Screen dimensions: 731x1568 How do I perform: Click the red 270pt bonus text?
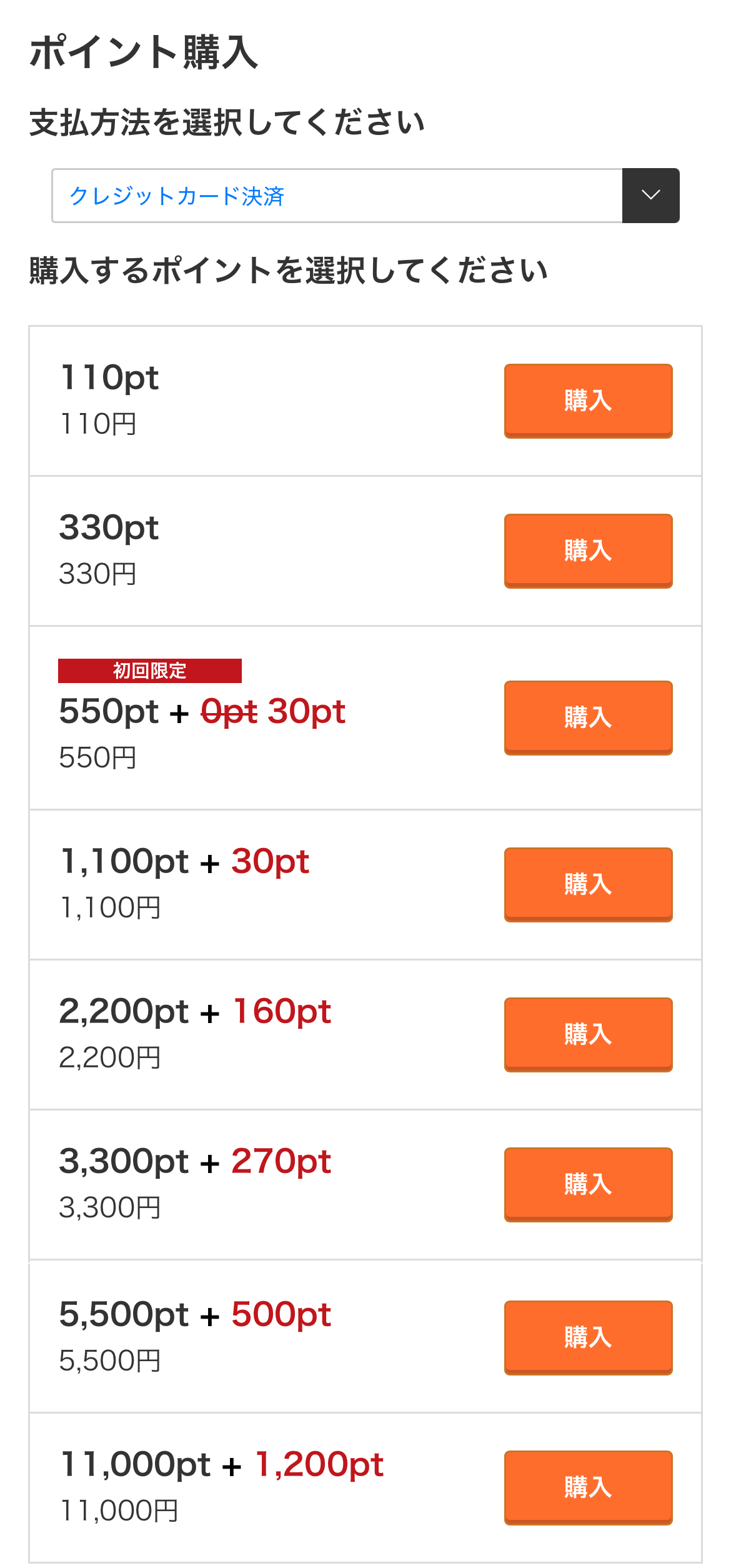point(281,1162)
